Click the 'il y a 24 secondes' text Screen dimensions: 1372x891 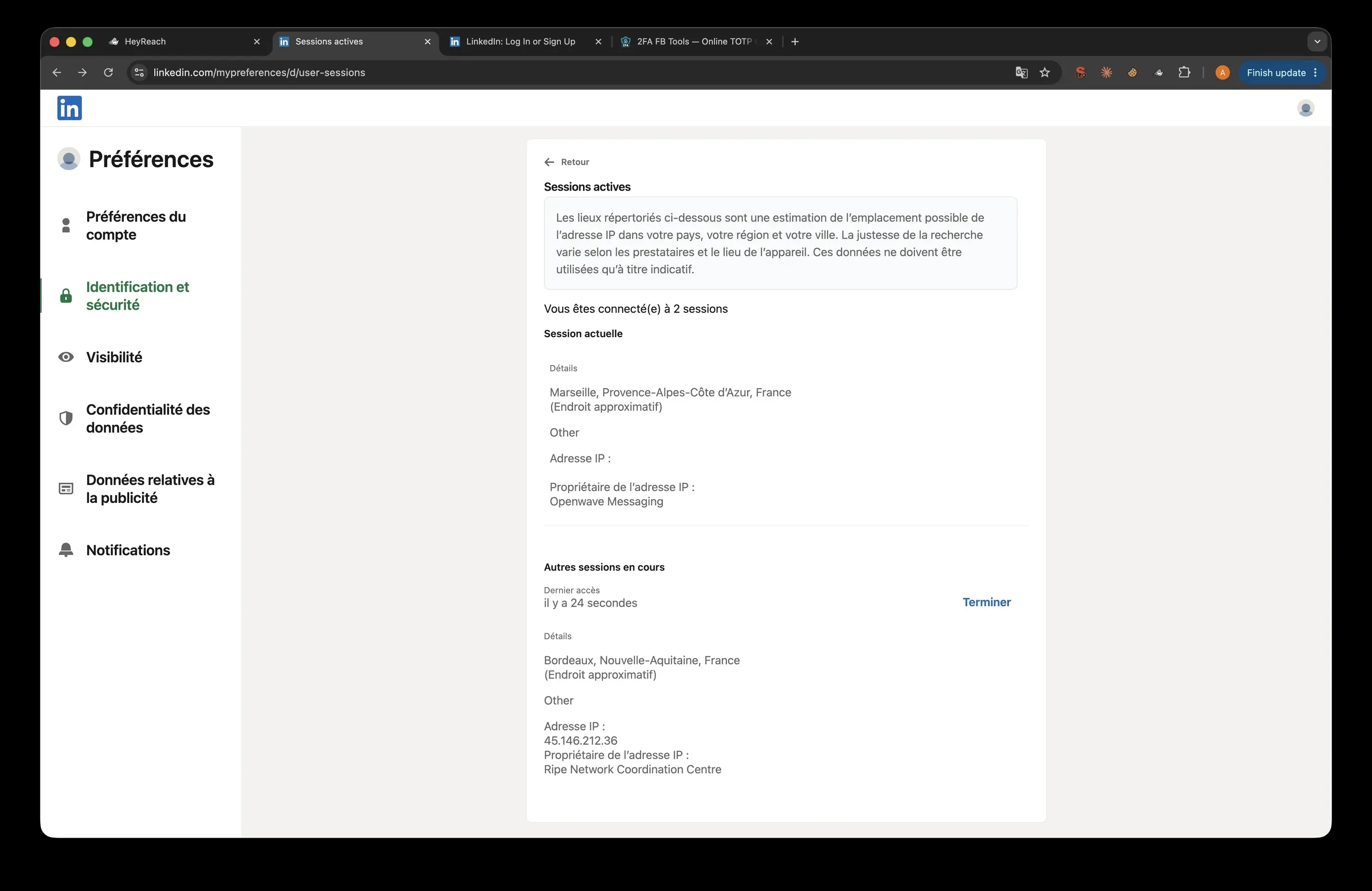pos(590,603)
